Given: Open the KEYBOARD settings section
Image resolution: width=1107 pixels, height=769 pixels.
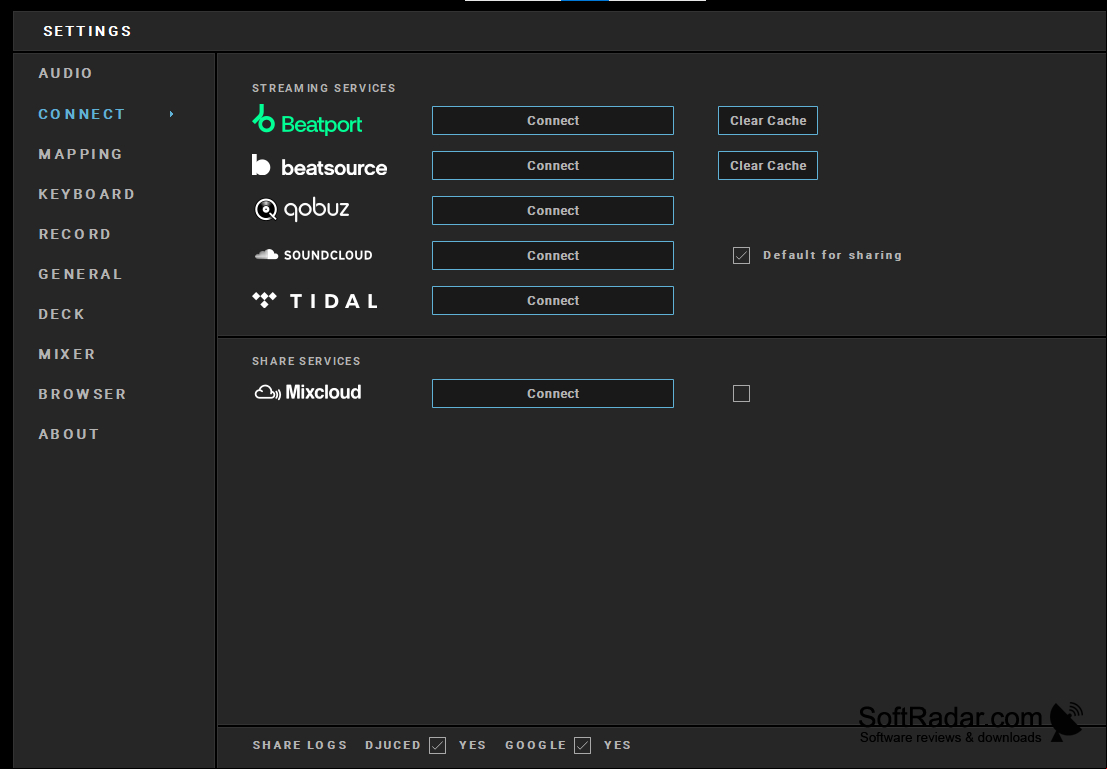Looking at the screenshot, I should (x=87, y=194).
